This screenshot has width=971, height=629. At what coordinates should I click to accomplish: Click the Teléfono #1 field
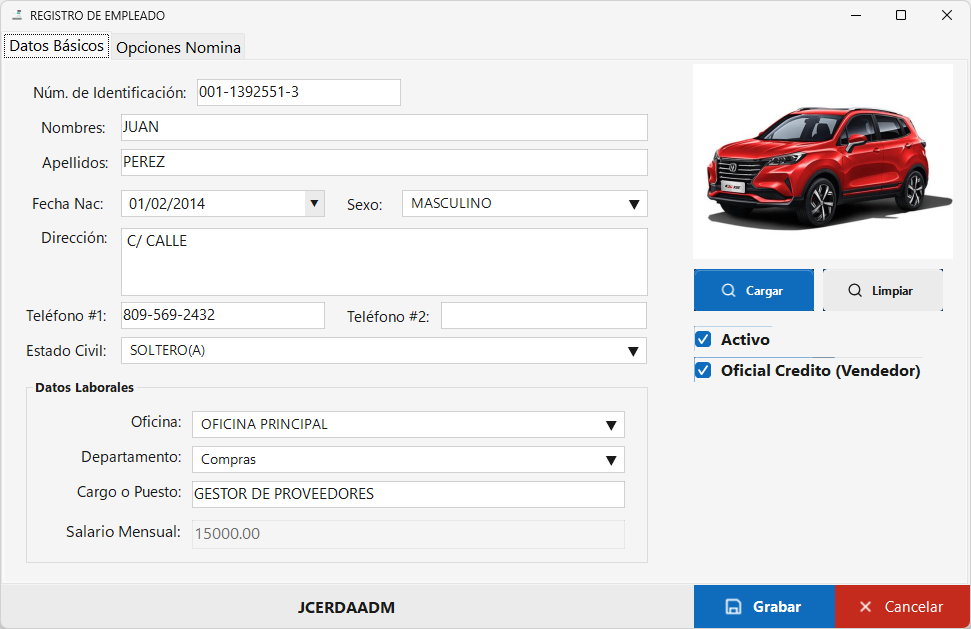point(222,315)
